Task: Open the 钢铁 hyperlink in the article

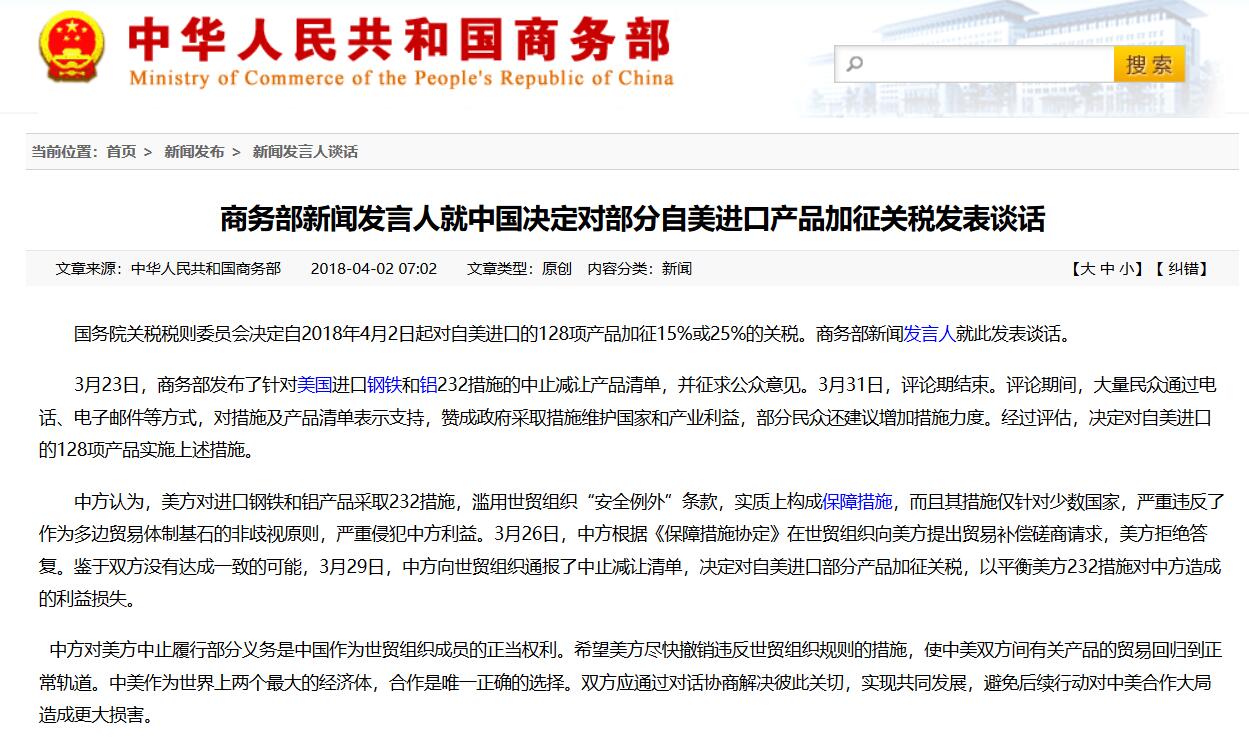Action: coord(384,384)
